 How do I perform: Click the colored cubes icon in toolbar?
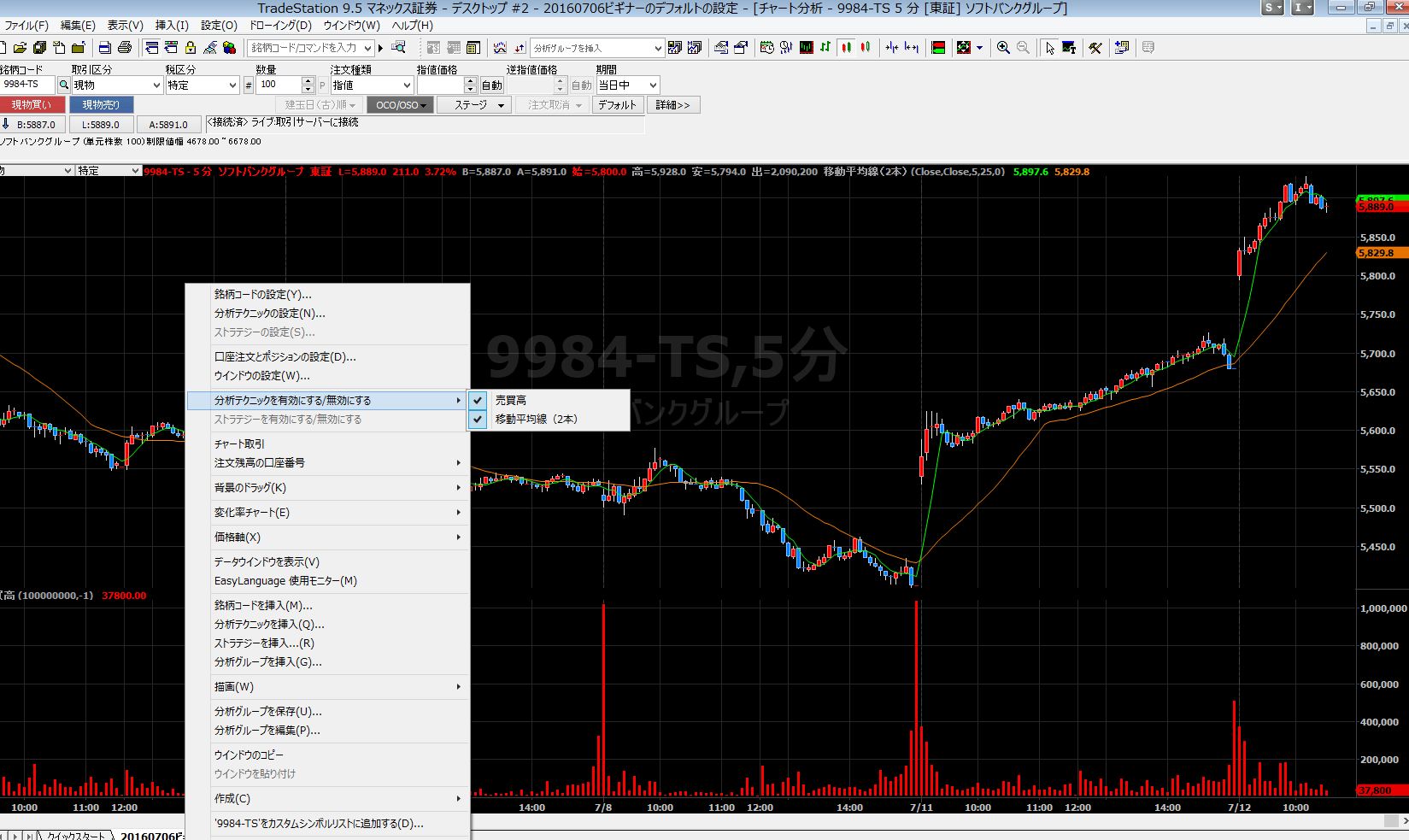pos(229,48)
